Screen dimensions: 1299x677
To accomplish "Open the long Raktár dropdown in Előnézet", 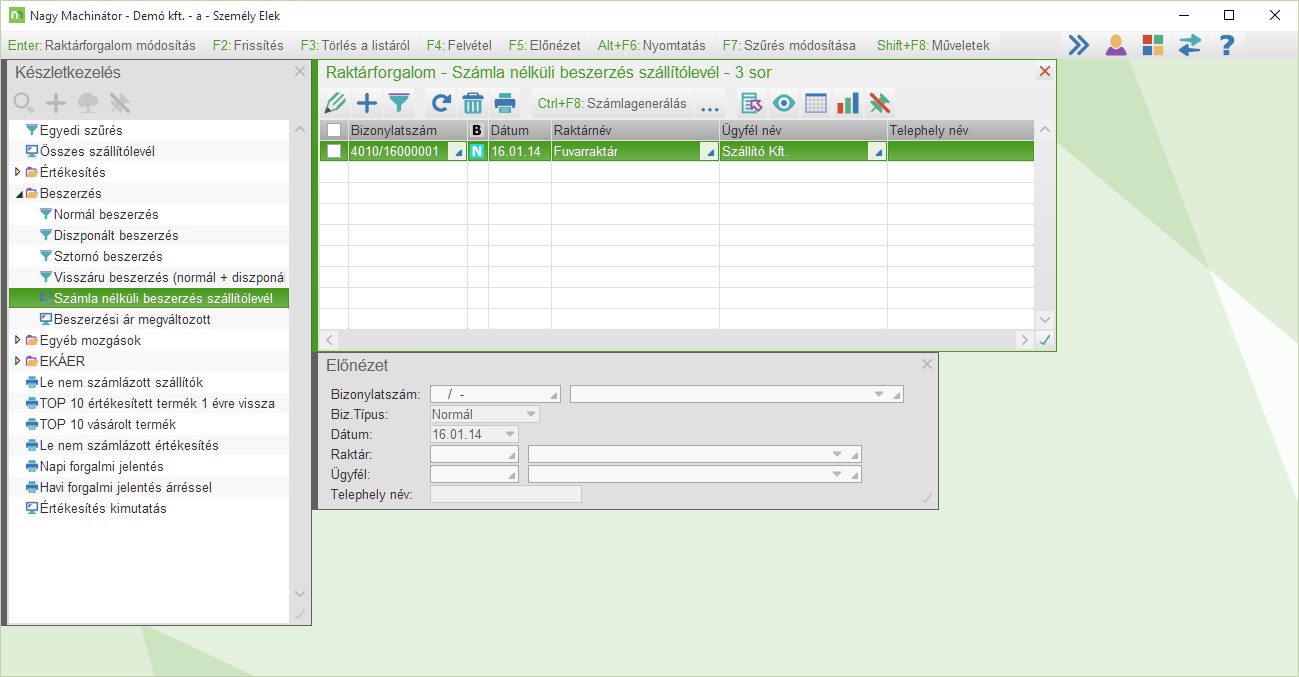I will click(837, 454).
